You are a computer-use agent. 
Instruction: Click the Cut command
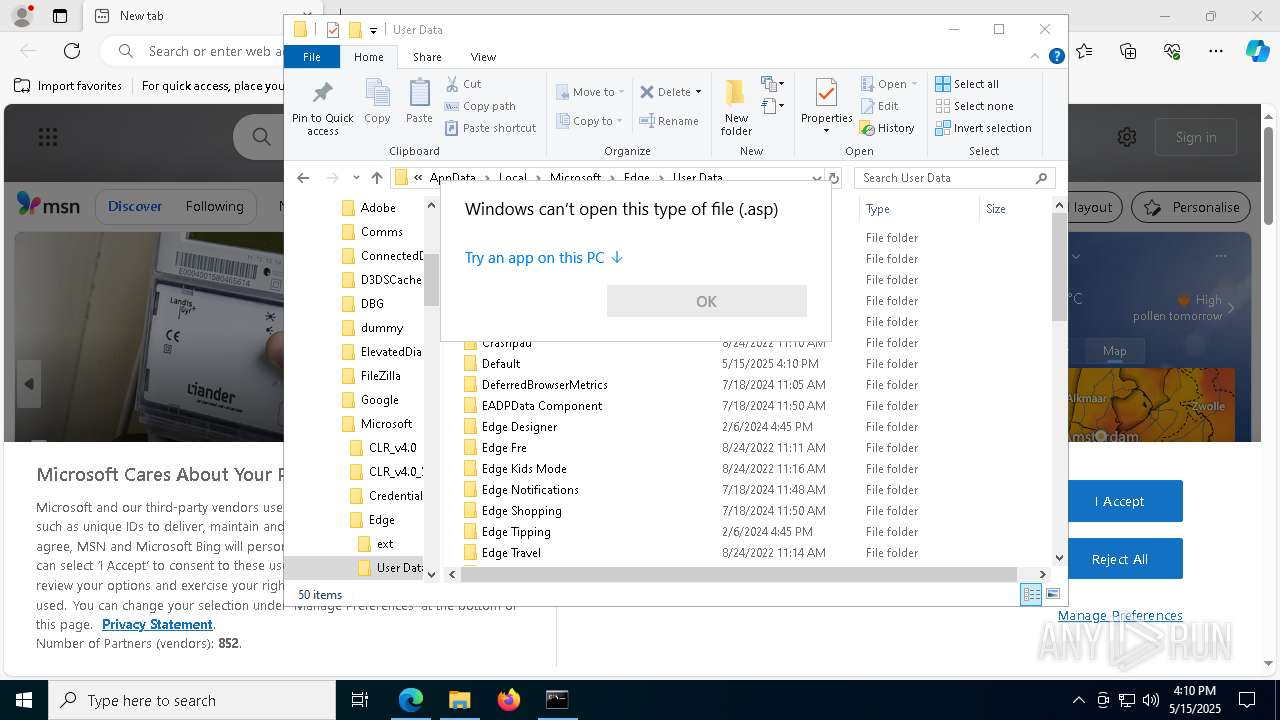[463, 84]
